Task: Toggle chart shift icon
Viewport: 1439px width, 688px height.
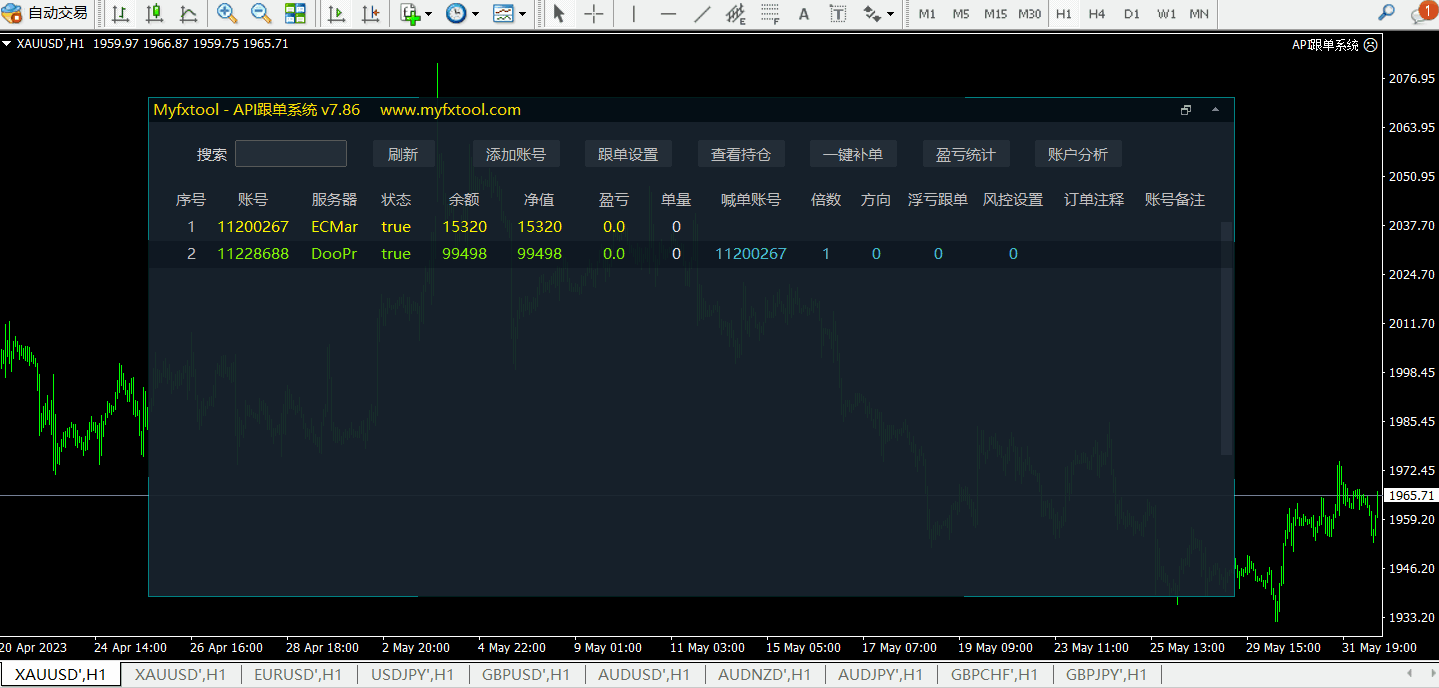Action: pyautogui.click(x=371, y=14)
